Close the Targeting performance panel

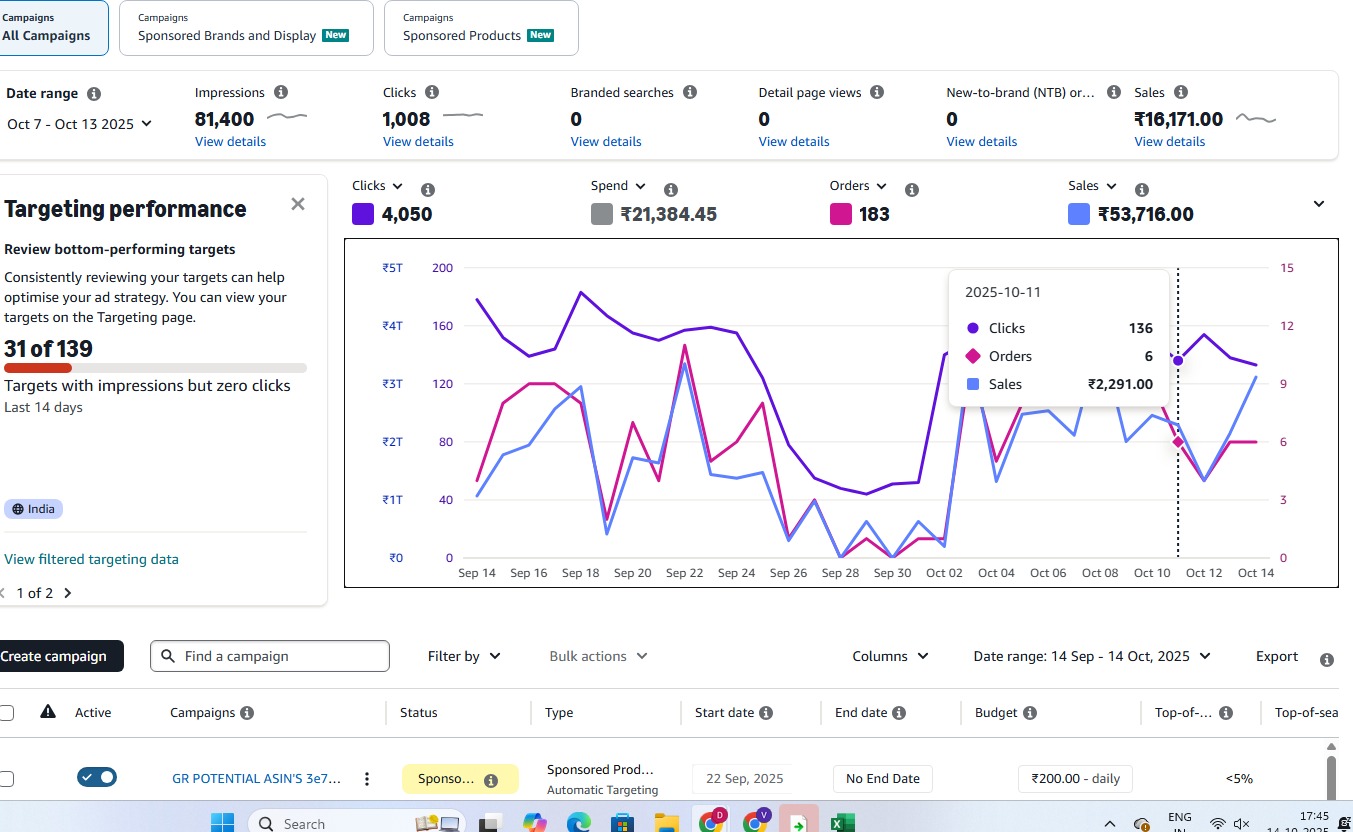[297, 204]
